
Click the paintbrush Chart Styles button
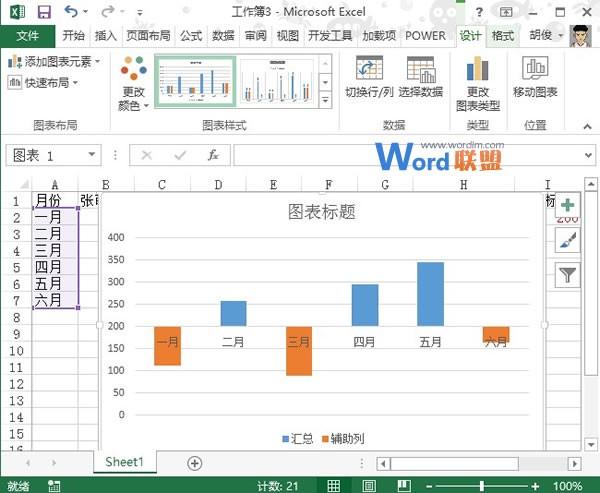[x=567, y=240]
